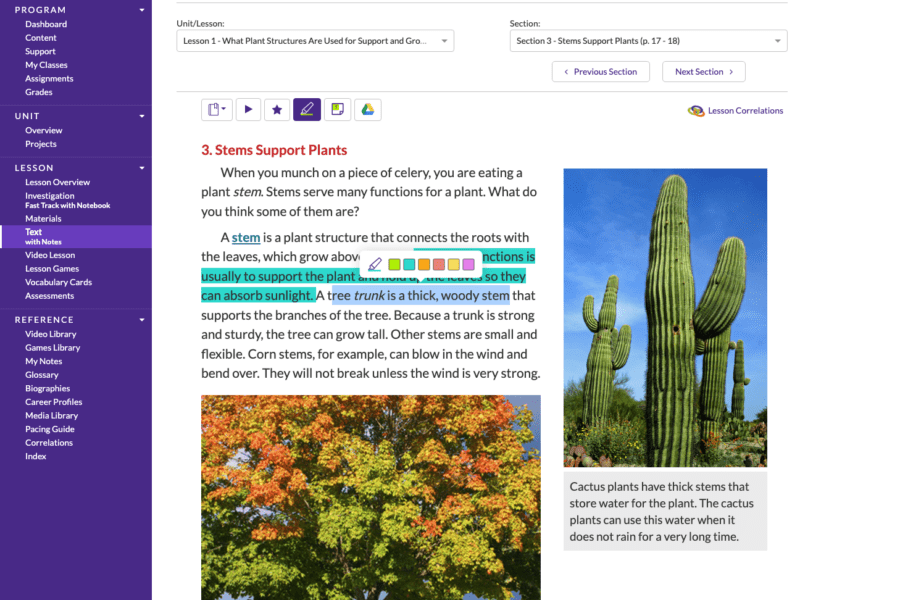900x600 pixels.
Task: Click the play audio button in toolbar
Action: point(248,110)
